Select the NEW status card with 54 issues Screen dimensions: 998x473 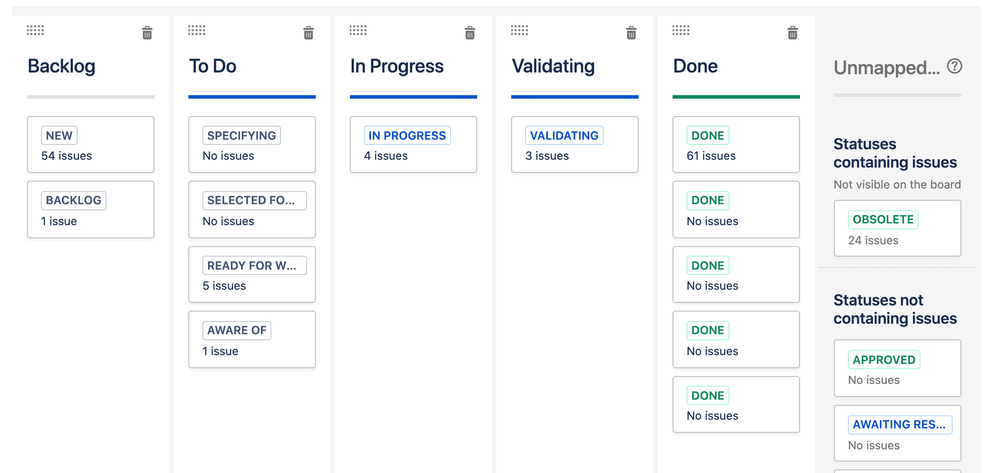90,145
